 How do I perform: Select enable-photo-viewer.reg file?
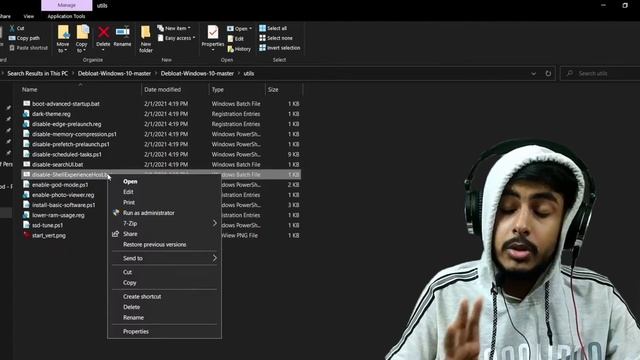click(x=63, y=195)
